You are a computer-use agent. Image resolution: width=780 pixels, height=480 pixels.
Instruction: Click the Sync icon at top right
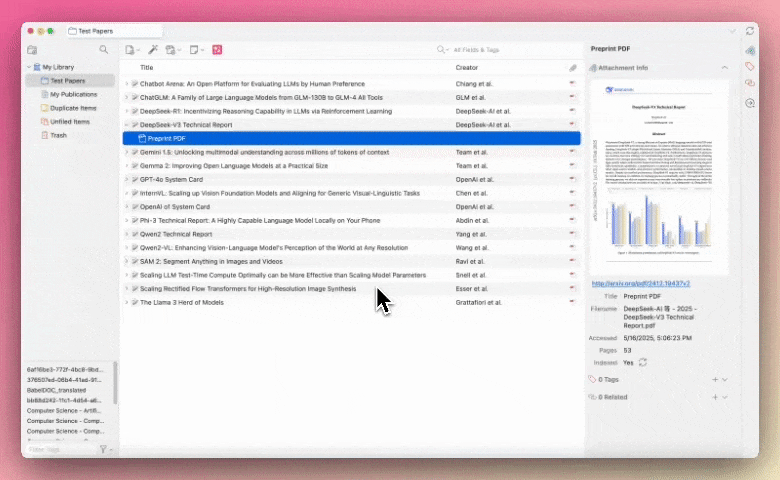[x=750, y=31]
